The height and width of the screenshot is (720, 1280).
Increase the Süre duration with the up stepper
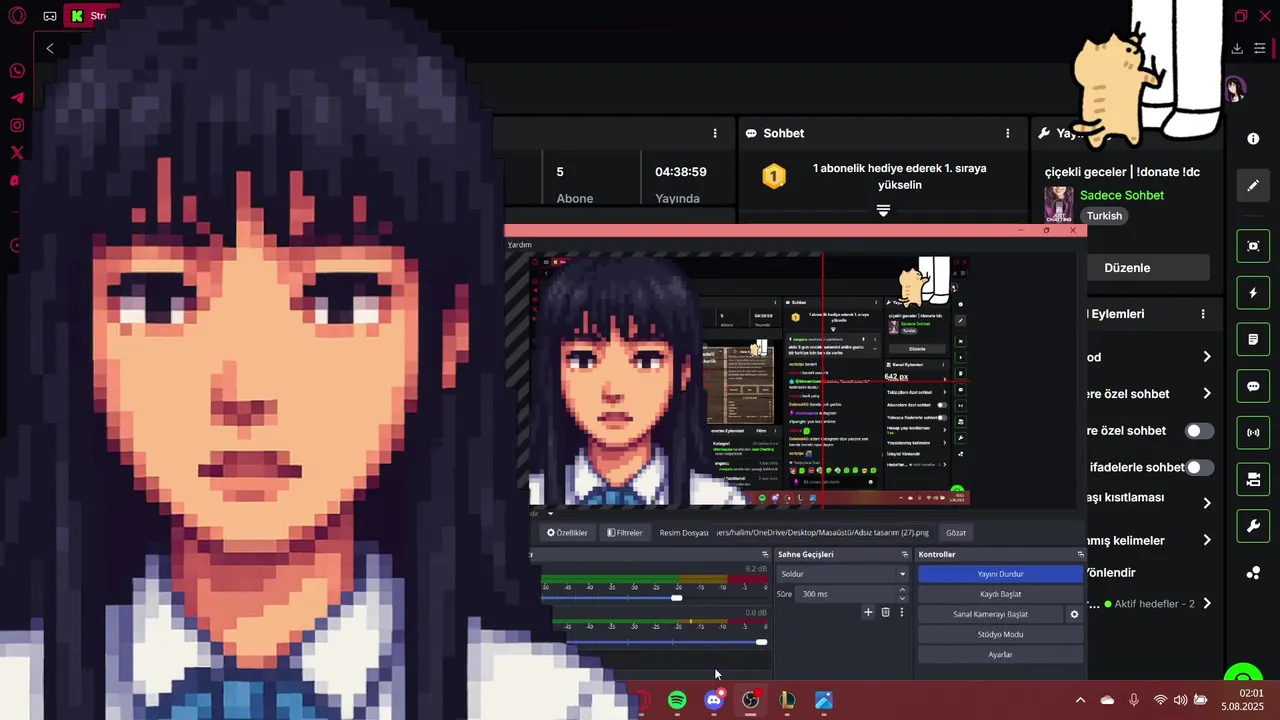click(902, 590)
